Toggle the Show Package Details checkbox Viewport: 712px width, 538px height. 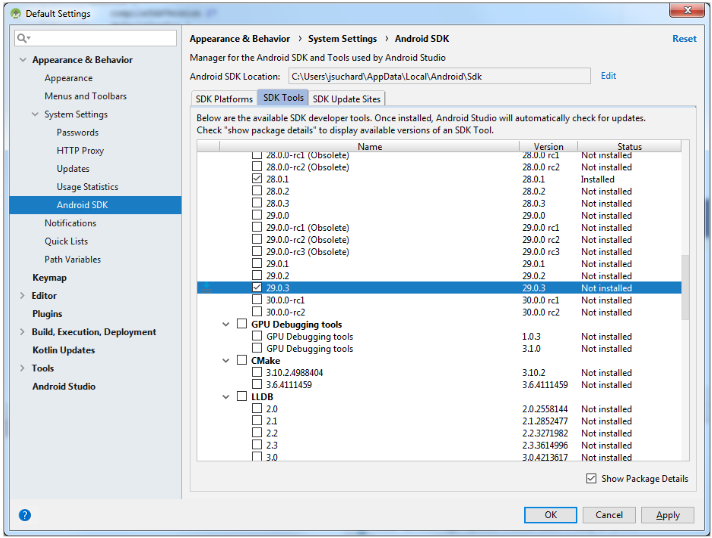591,479
